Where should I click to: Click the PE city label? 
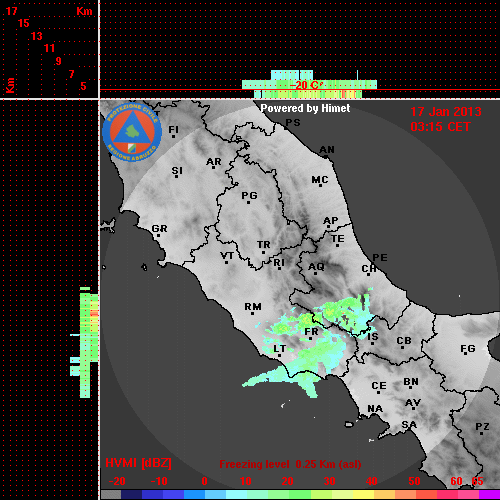380,258
